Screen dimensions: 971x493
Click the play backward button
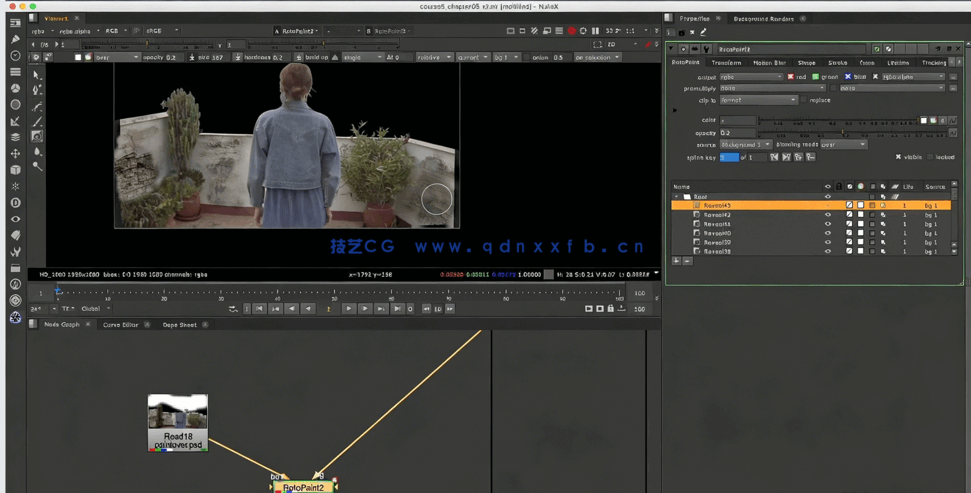click(x=308, y=309)
